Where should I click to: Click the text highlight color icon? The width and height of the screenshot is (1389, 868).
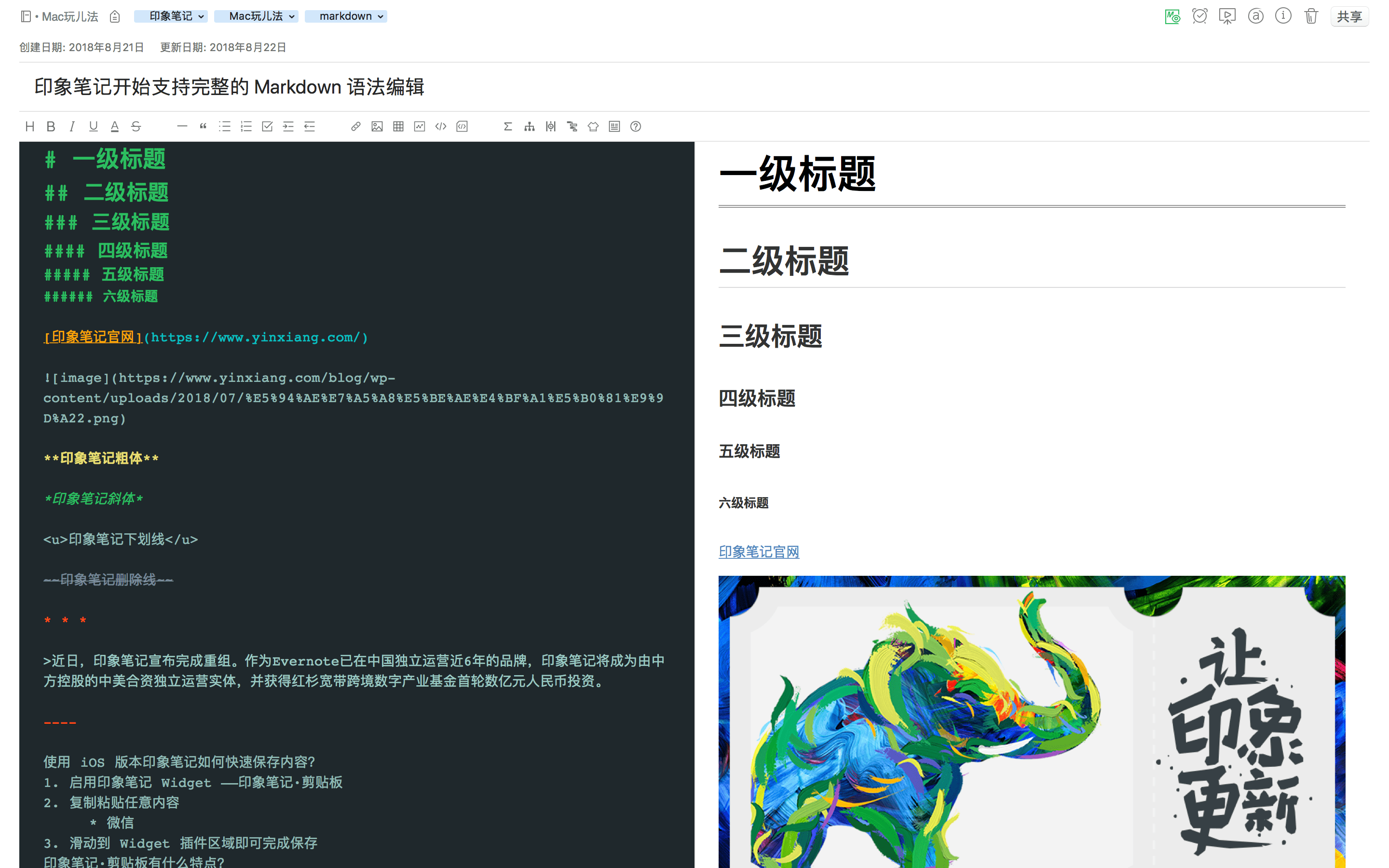(x=115, y=126)
